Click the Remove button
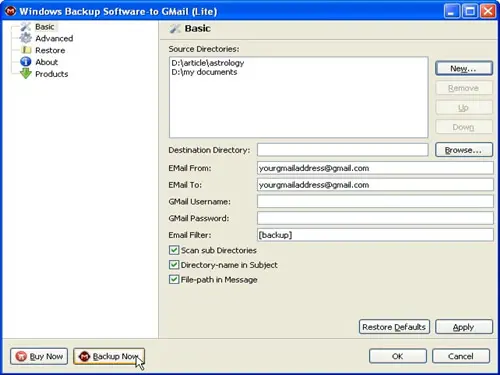 pyautogui.click(x=464, y=88)
